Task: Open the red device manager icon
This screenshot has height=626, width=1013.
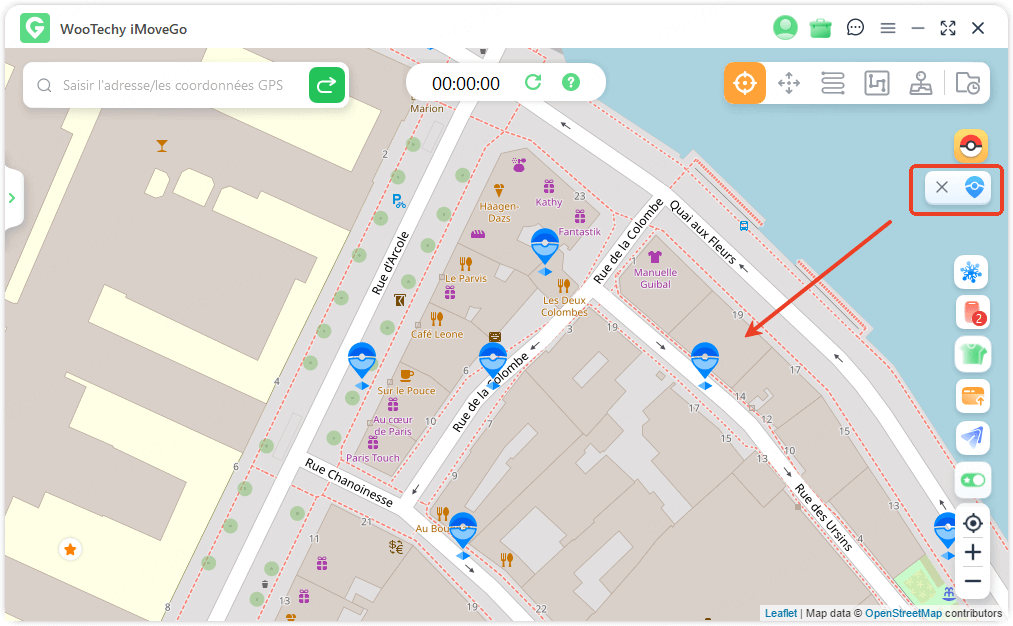Action: pos(971,312)
